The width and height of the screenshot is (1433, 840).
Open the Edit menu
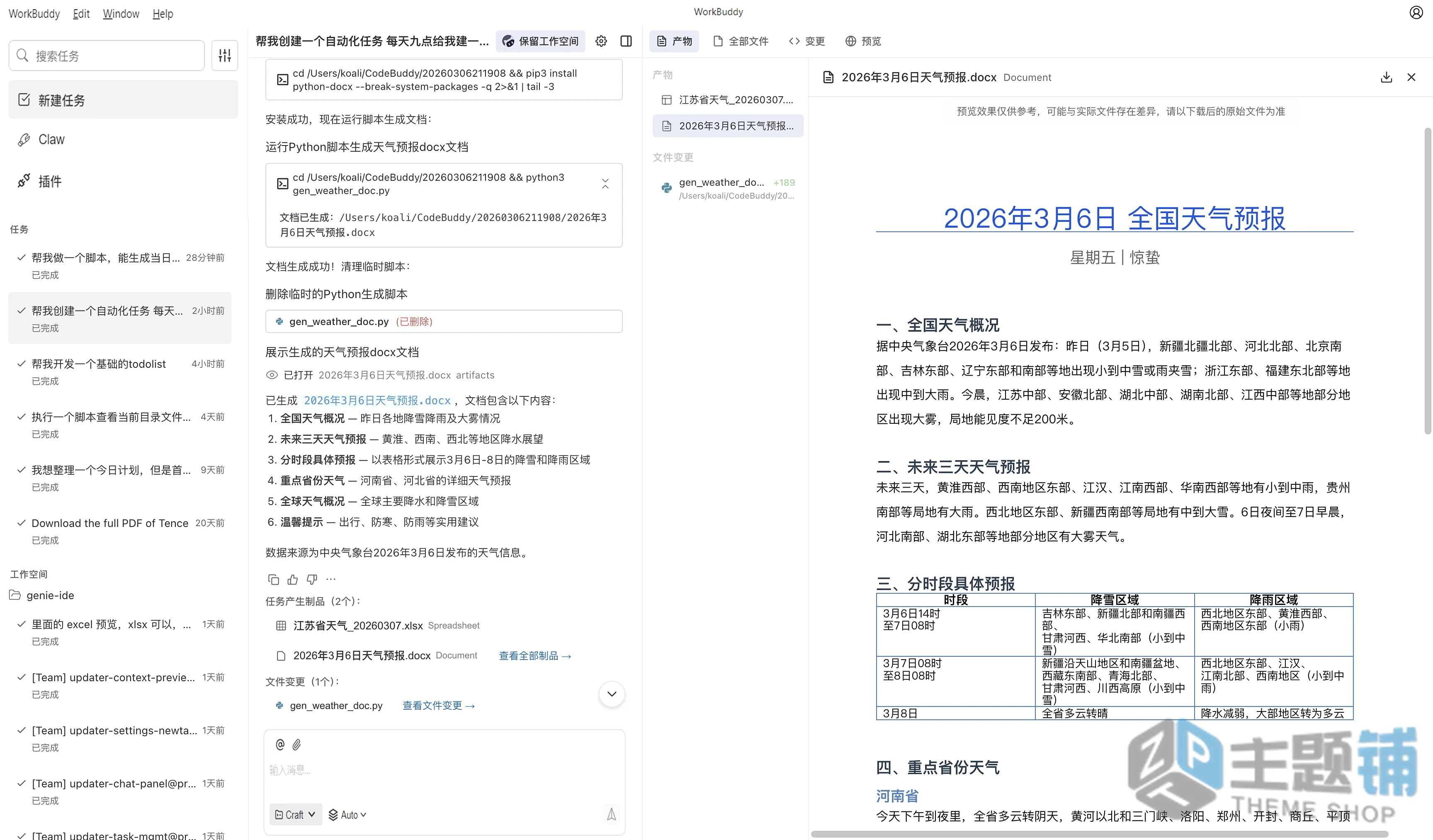point(81,14)
